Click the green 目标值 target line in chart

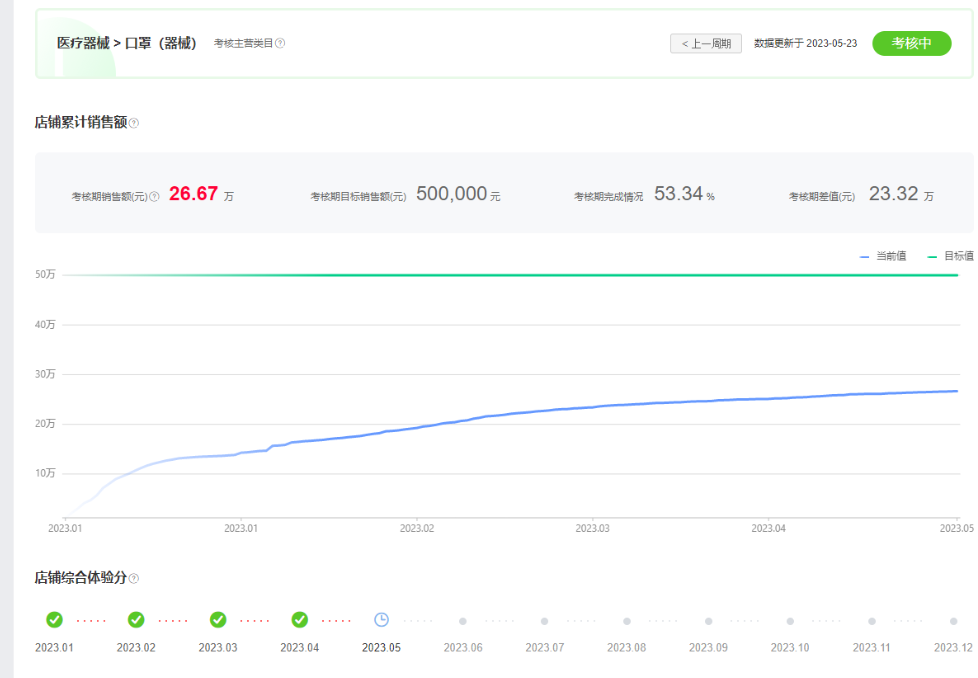tap(510, 275)
